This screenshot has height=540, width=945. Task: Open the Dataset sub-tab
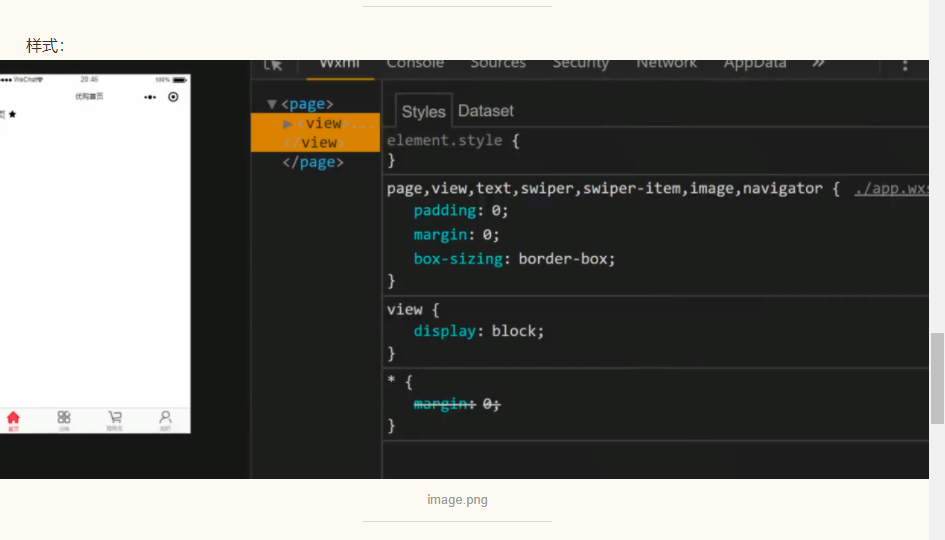(x=486, y=111)
